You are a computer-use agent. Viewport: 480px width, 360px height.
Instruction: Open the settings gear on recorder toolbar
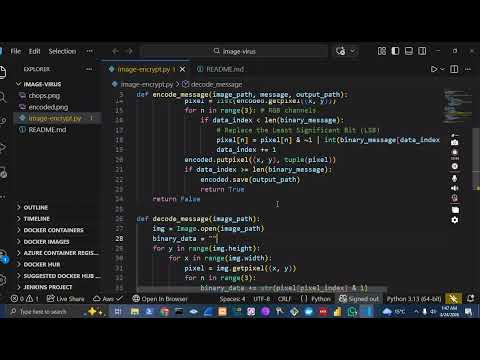tap(455, 220)
